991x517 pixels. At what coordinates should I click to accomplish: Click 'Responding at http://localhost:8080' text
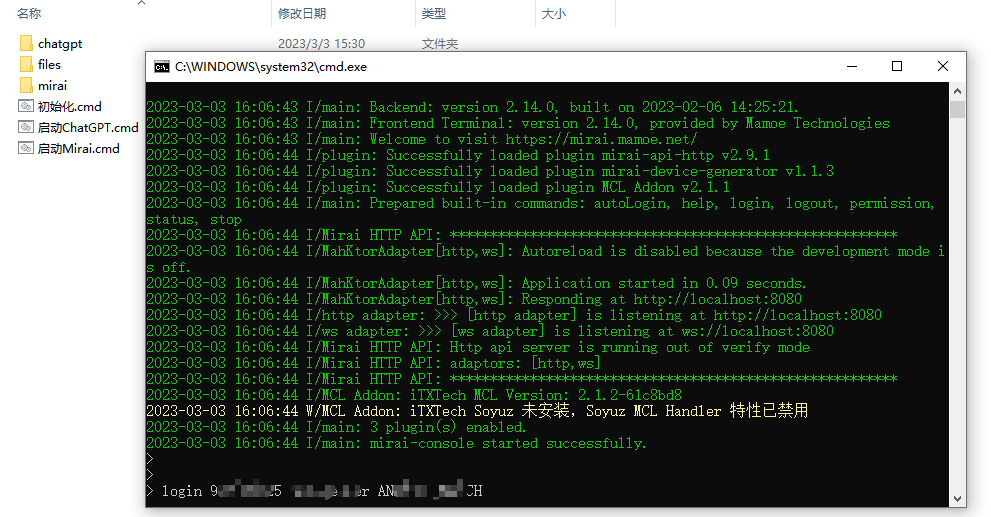[x=661, y=299]
